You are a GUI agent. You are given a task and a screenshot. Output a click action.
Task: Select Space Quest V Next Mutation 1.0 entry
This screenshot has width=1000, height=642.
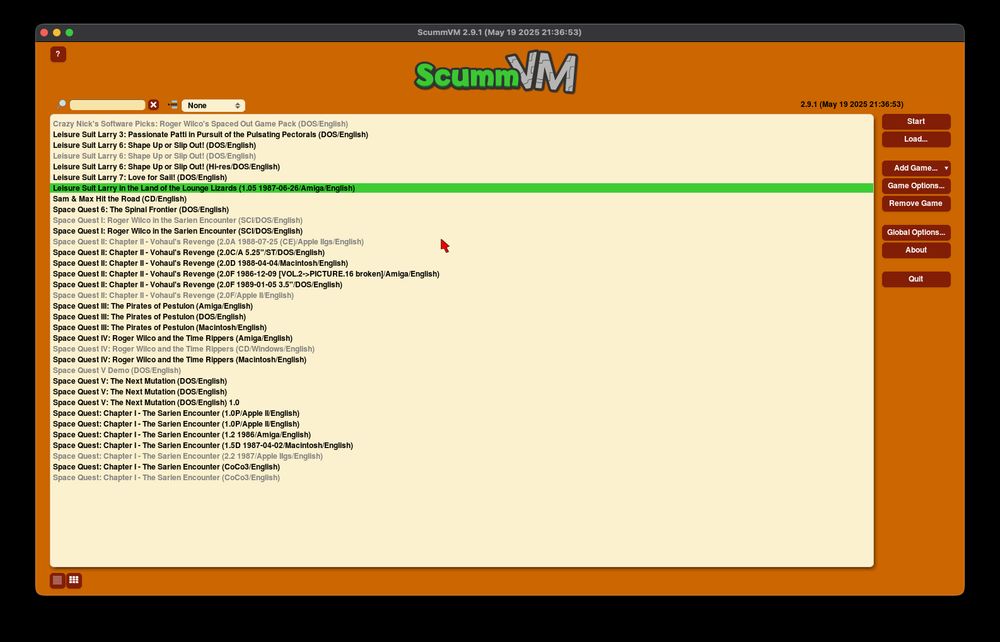click(x=462, y=402)
